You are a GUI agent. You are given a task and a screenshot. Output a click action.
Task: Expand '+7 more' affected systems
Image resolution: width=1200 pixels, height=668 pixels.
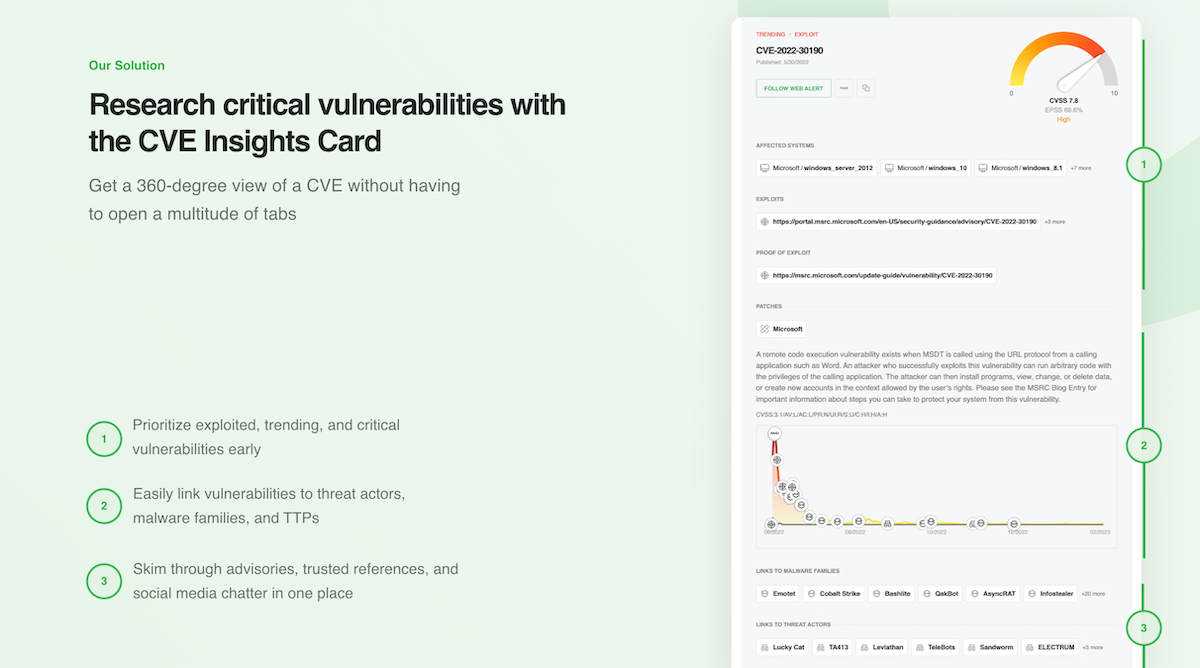pyautogui.click(x=1080, y=168)
